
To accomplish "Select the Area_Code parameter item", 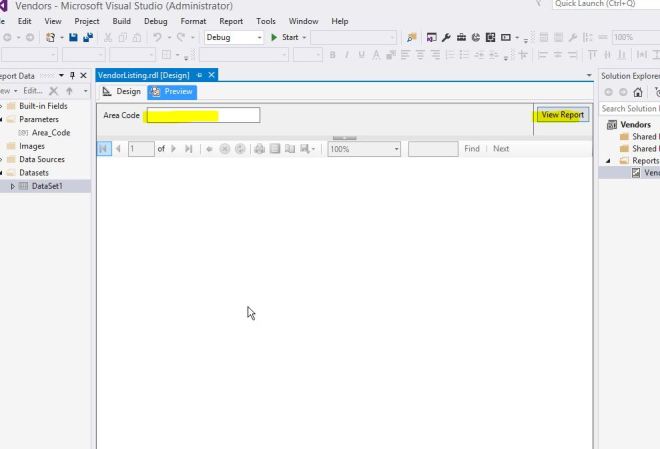I will pos(50,132).
